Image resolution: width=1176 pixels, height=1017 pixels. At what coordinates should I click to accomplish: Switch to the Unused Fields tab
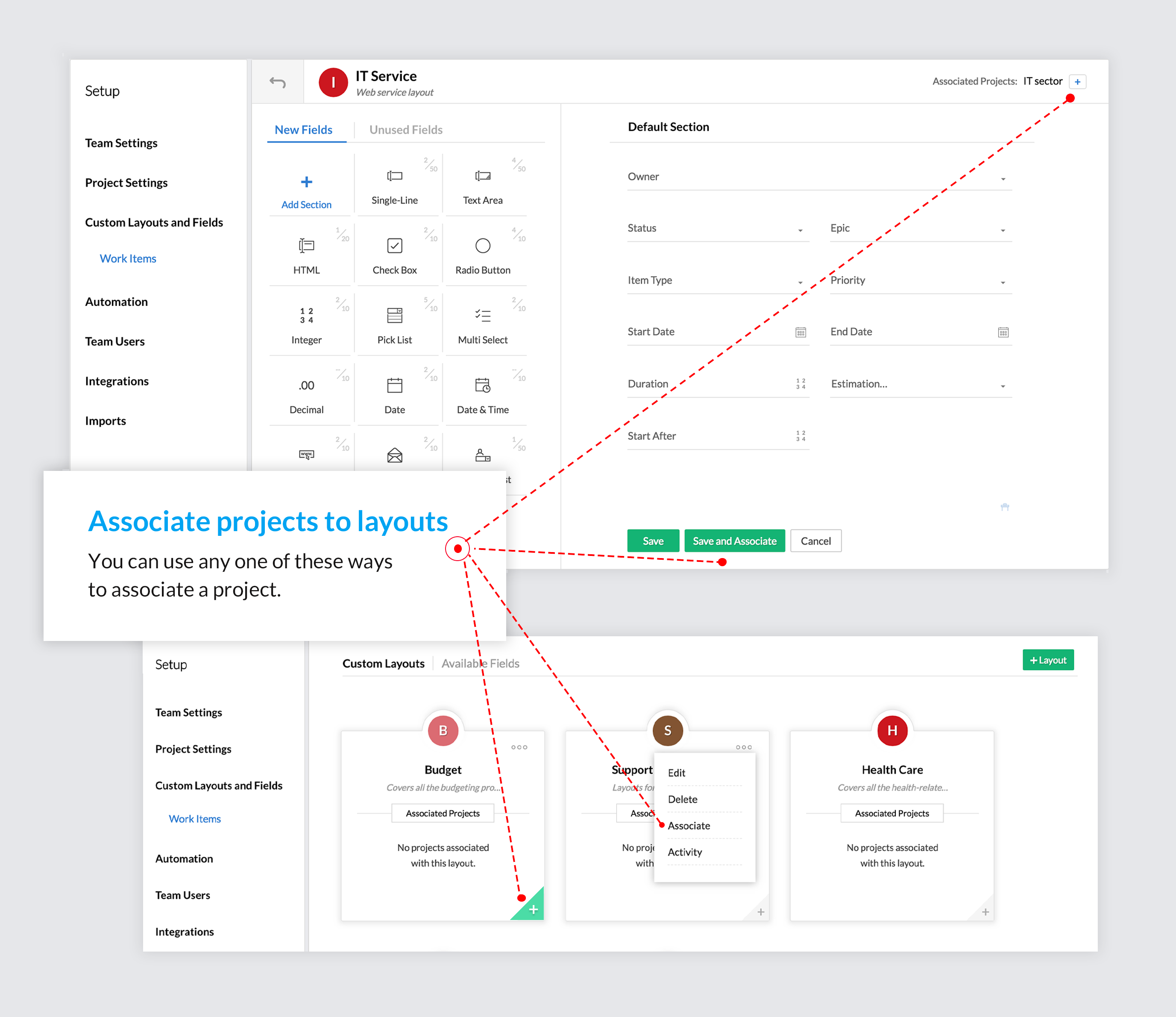(406, 129)
